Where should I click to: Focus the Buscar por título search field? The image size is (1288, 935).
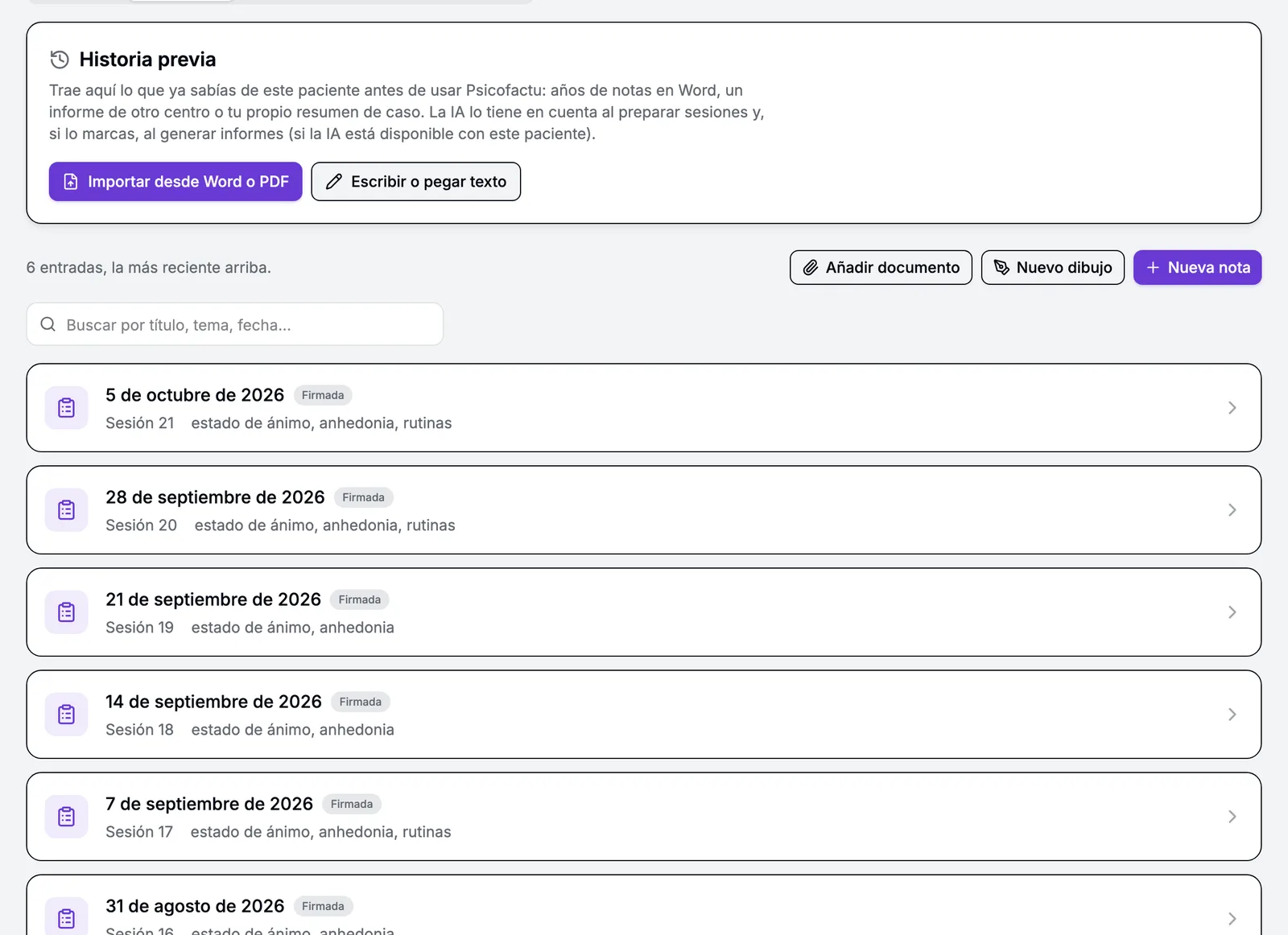[235, 324]
